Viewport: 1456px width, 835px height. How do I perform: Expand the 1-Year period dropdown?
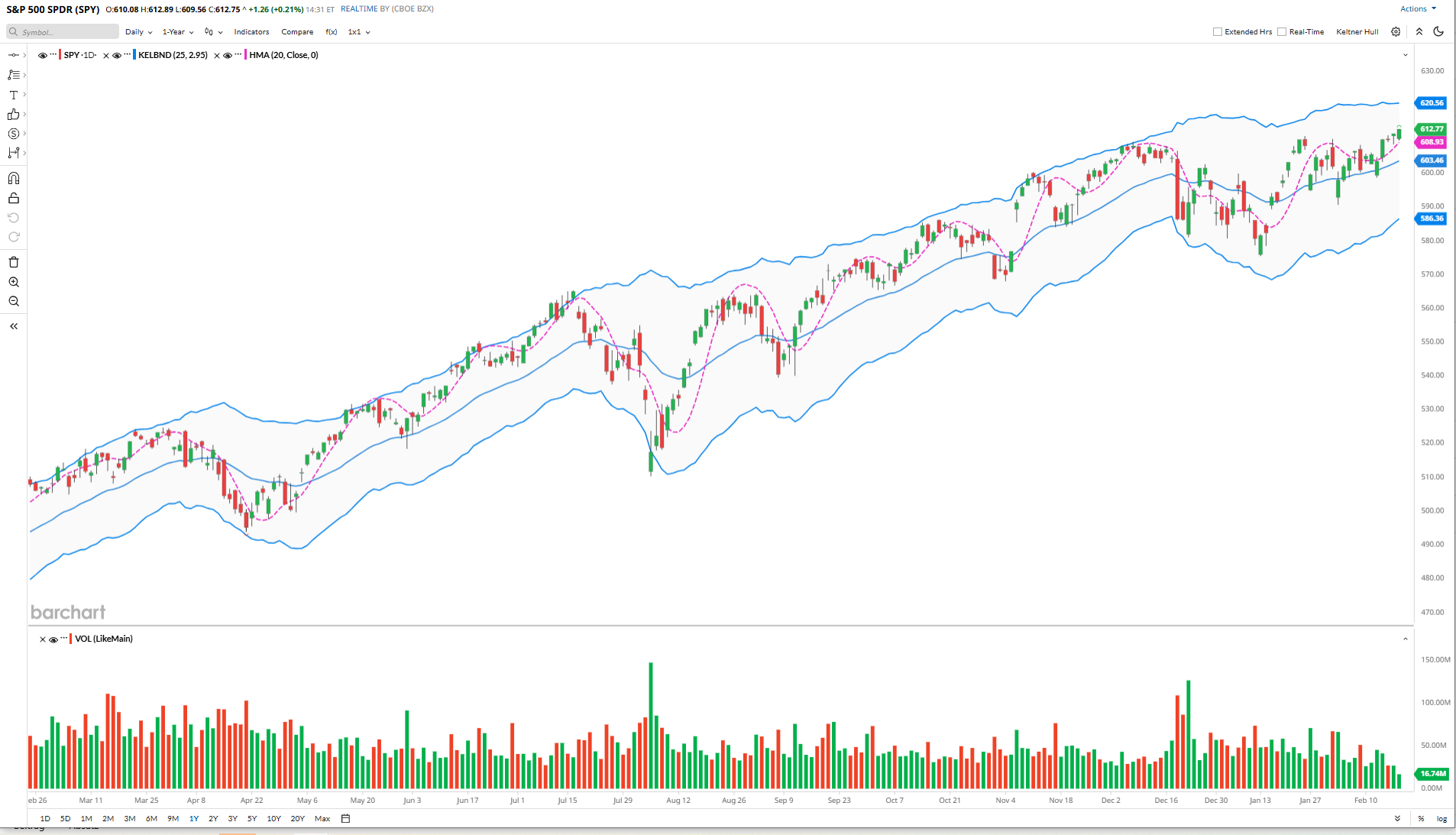177,32
